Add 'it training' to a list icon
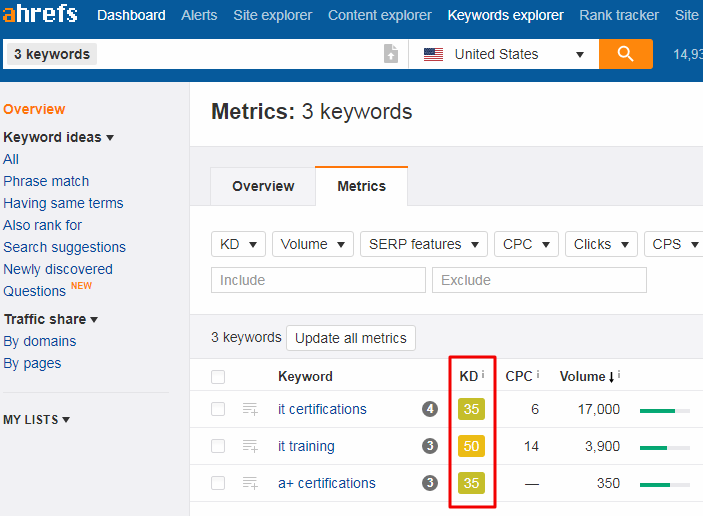The width and height of the screenshot is (703, 516). click(250, 446)
